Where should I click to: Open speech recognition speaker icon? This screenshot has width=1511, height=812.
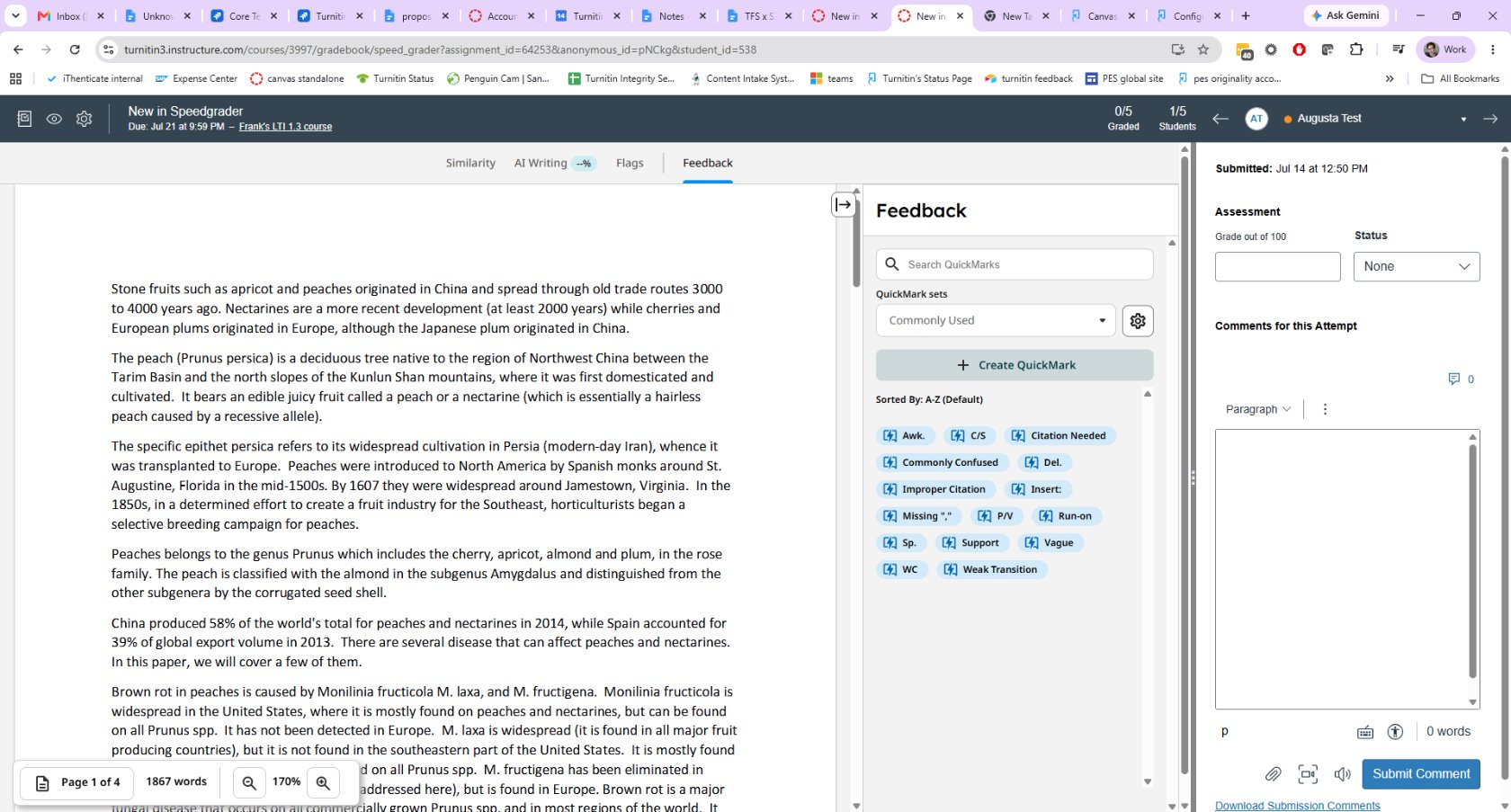(1343, 774)
